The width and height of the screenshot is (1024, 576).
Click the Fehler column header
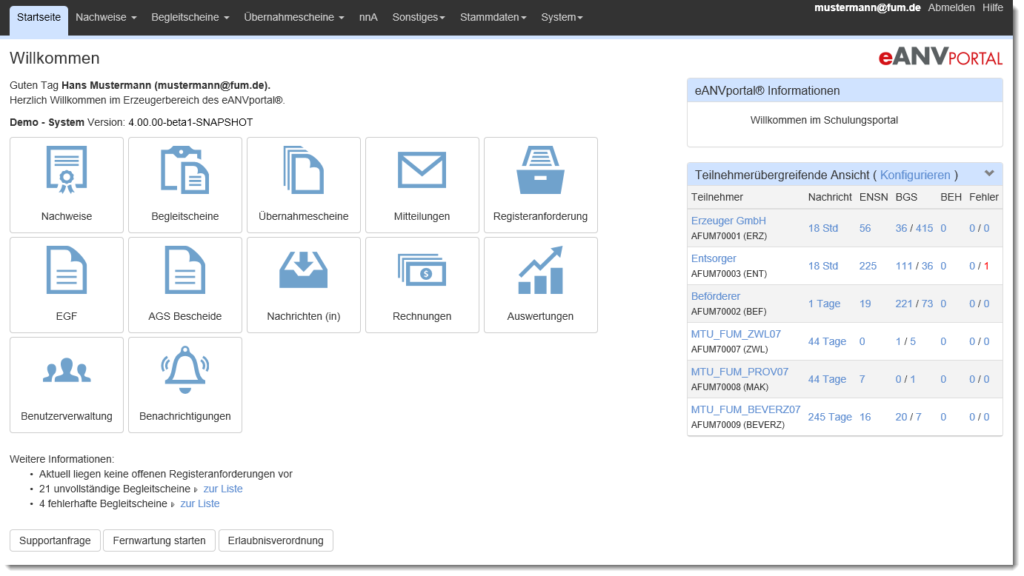[x=984, y=197]
